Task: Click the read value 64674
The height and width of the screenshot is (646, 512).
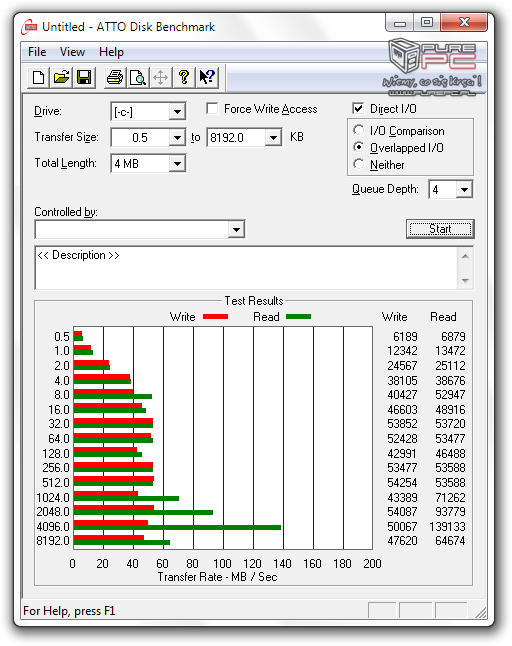Action: tap(450, 541)
